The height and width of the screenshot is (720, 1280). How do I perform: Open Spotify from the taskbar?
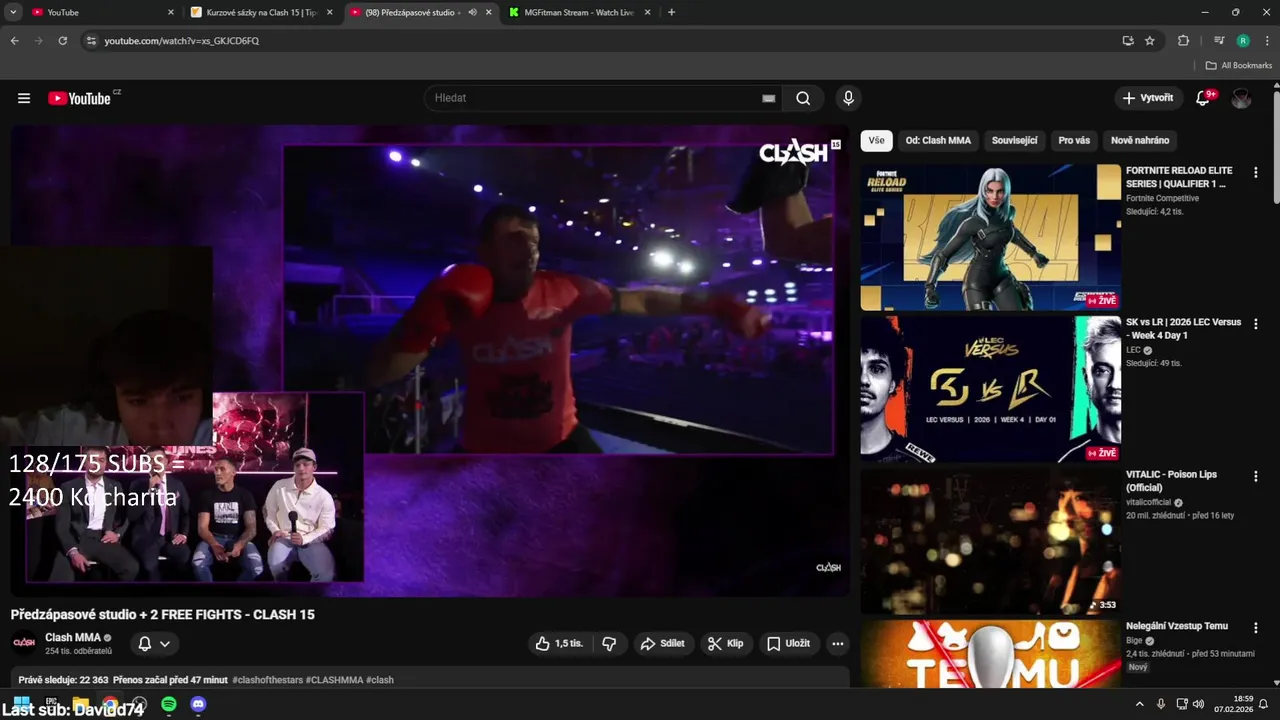pyautogui.click(x=169, y=704)
